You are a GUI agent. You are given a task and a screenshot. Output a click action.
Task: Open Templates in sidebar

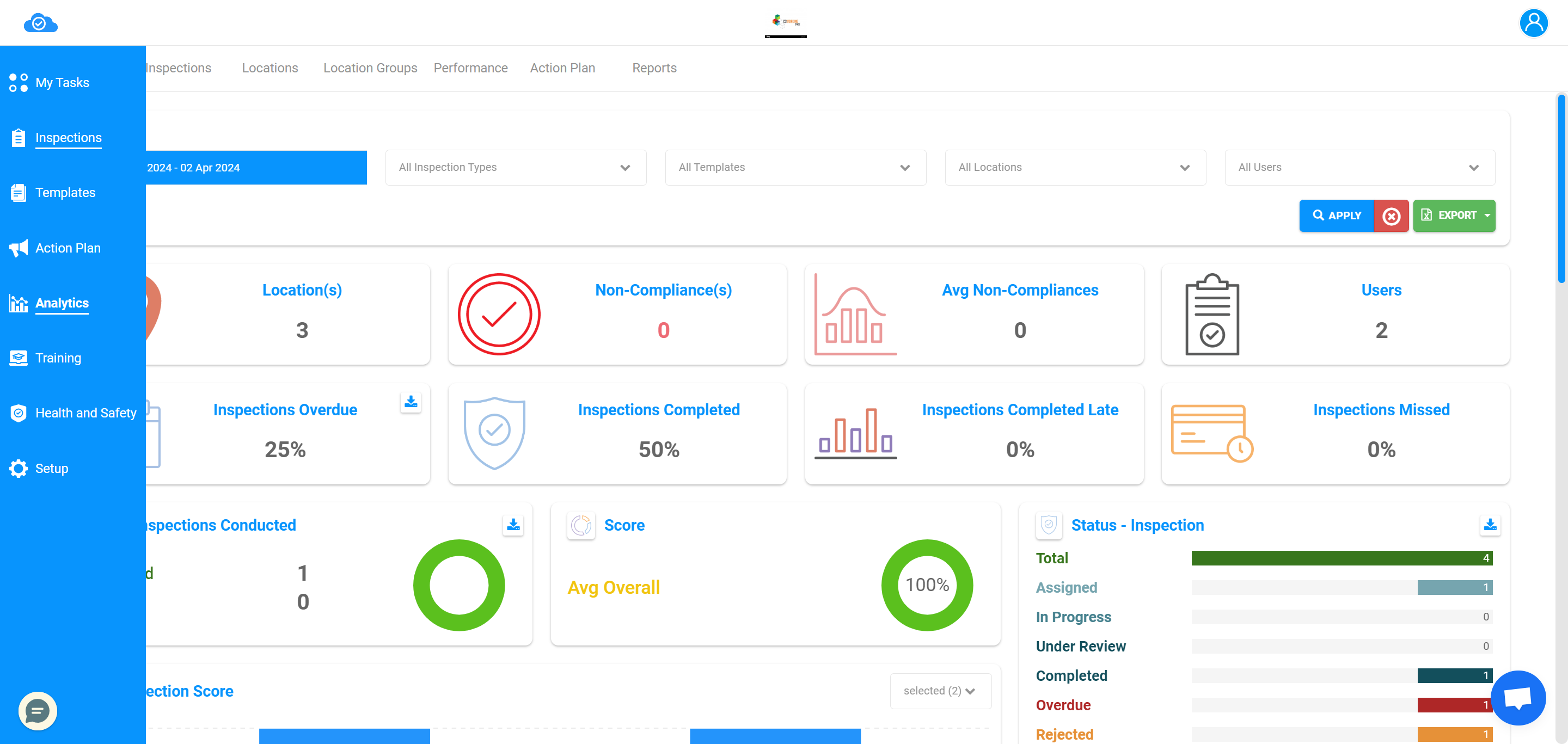(x=65, y=193)
